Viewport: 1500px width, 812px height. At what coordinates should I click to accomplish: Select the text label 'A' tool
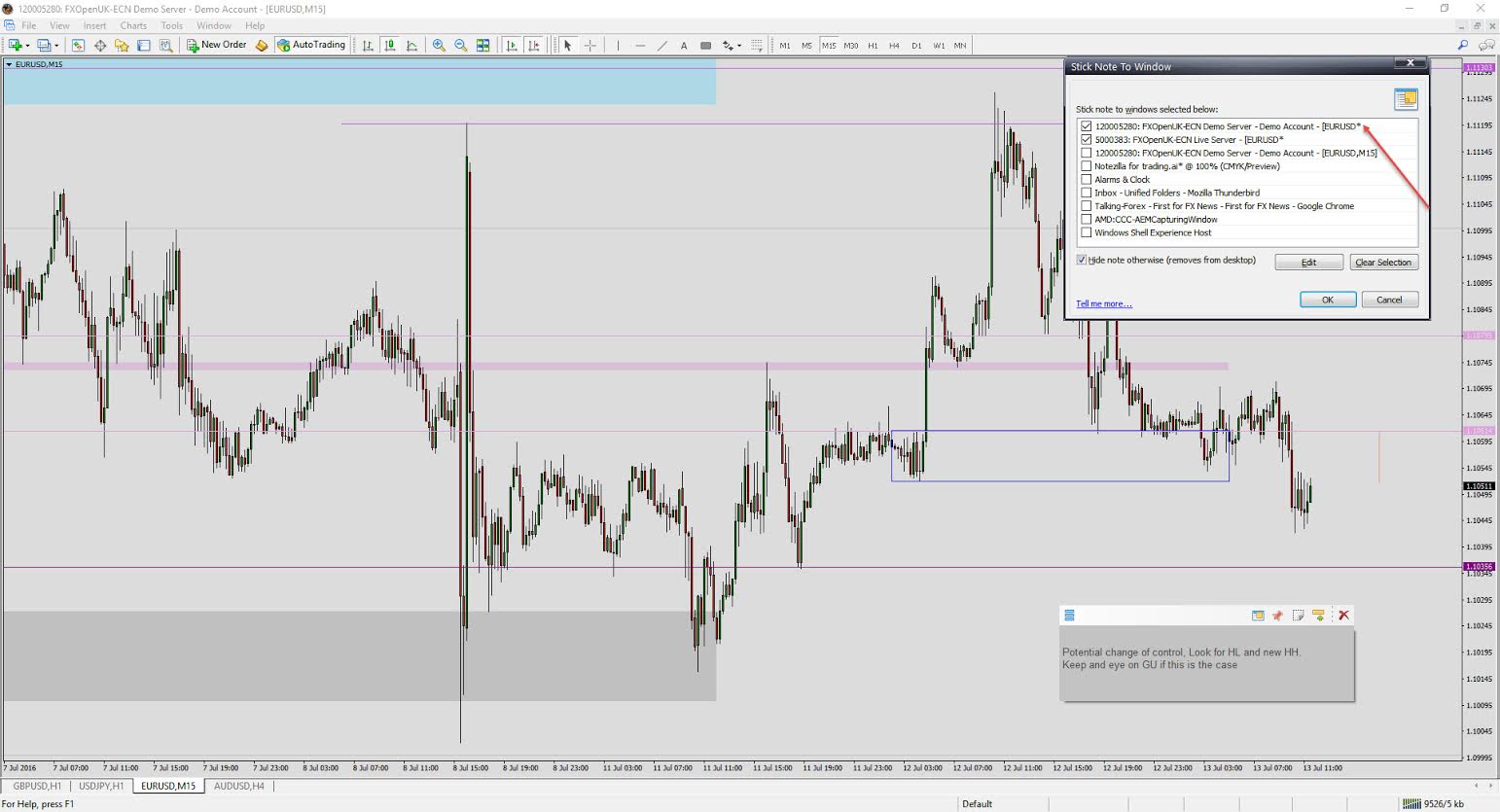[x=684, y=45]
